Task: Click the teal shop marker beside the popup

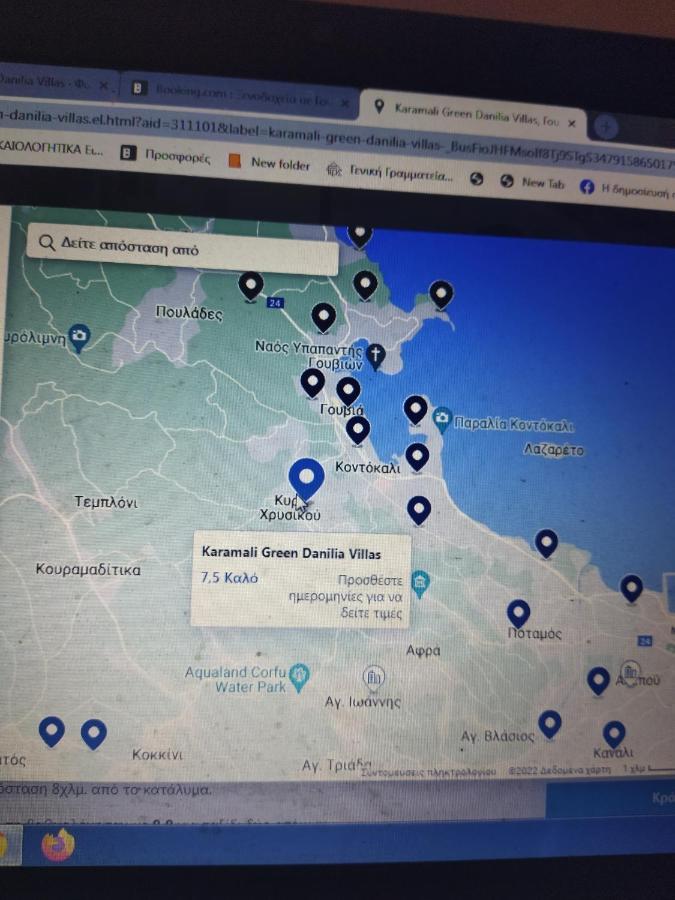Action: 420,584
